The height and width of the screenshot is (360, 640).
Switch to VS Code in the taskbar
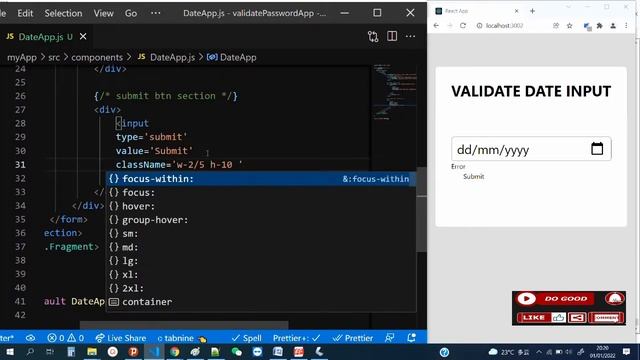coord(154,351)
